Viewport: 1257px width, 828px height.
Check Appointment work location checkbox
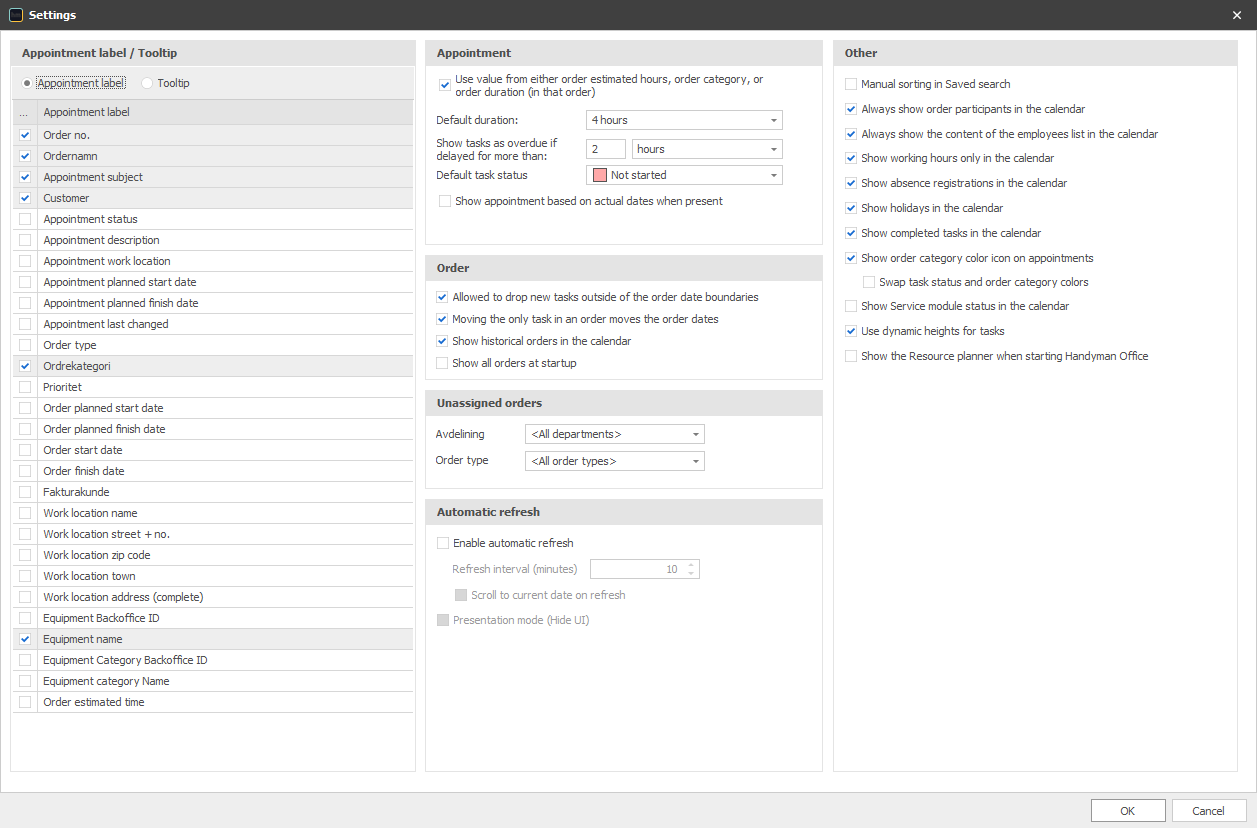click(x=25, y=261)
